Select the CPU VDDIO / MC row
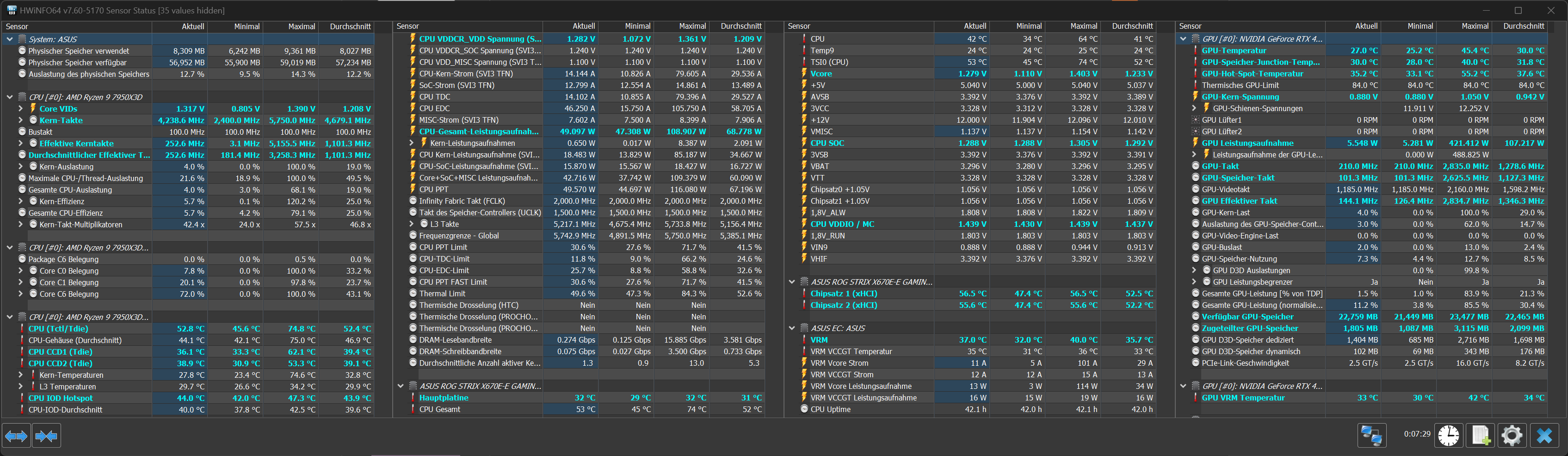This screenshot has height=456, width=1568. (x=971, y=225)
